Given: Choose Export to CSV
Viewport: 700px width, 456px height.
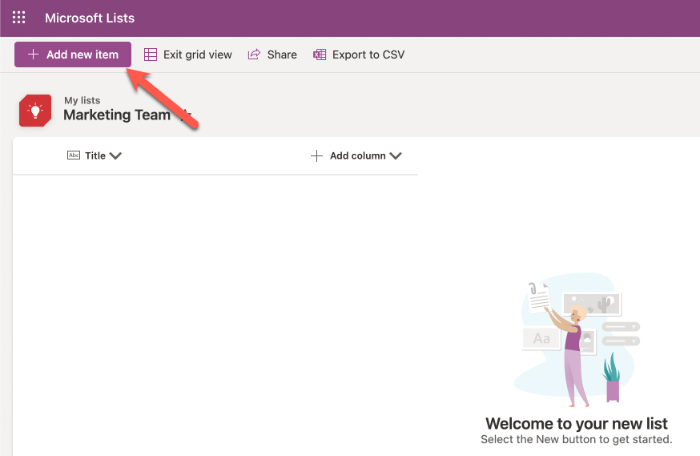Looking at the screenshot, I should click(368, 54).
